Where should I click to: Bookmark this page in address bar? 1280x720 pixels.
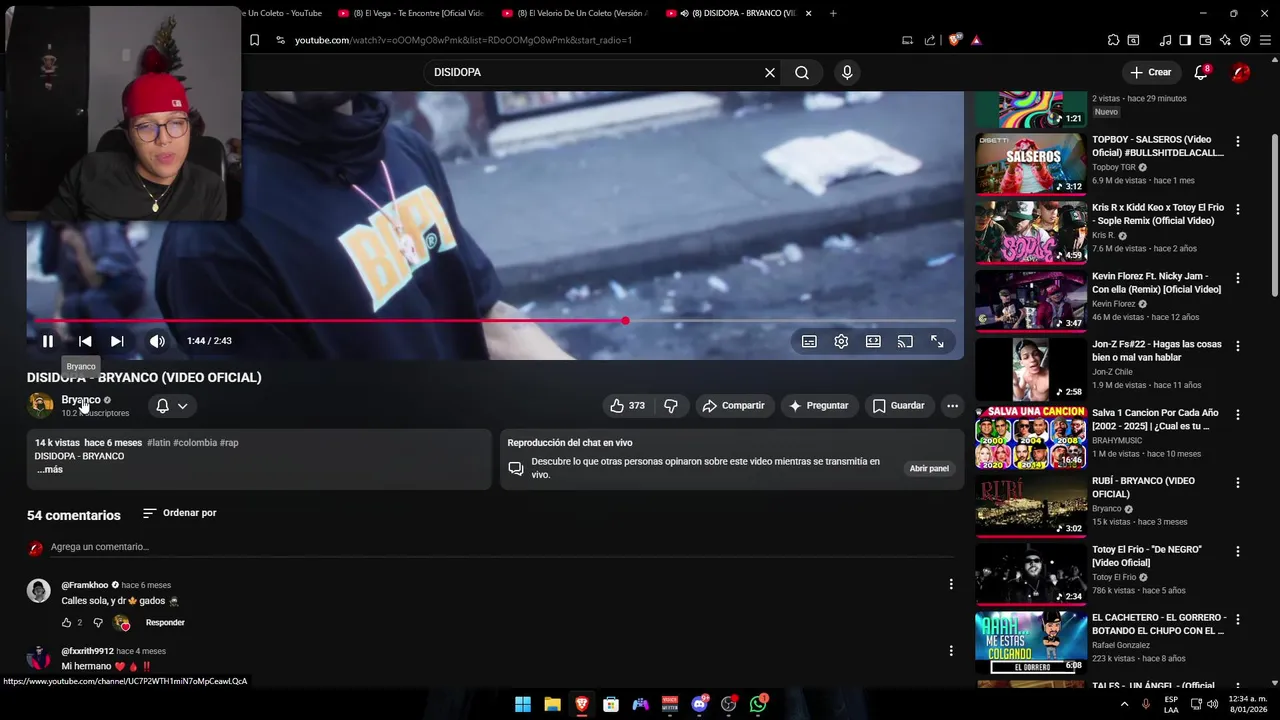click(254, 40)
